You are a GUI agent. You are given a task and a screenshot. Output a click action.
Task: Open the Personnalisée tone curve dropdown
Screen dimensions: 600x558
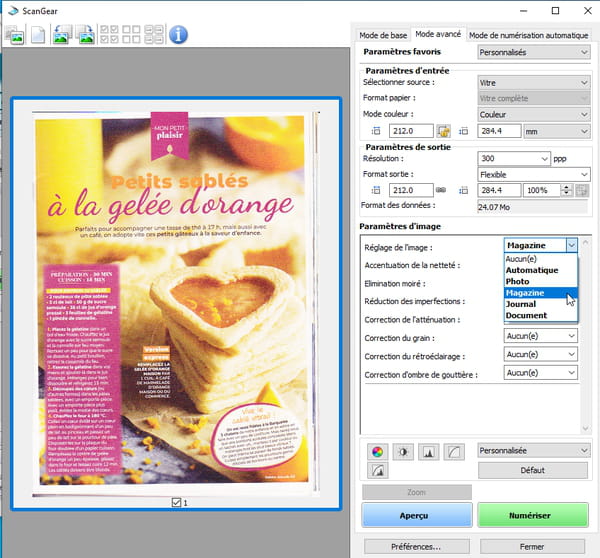click(x=533, y=451)
